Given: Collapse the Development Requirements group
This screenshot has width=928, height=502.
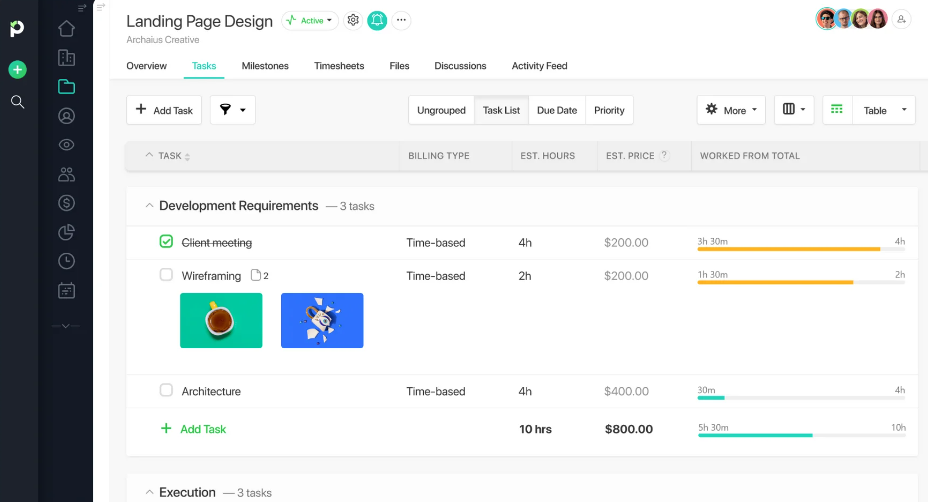Looking at the screenshot, I should coord(150,206).
